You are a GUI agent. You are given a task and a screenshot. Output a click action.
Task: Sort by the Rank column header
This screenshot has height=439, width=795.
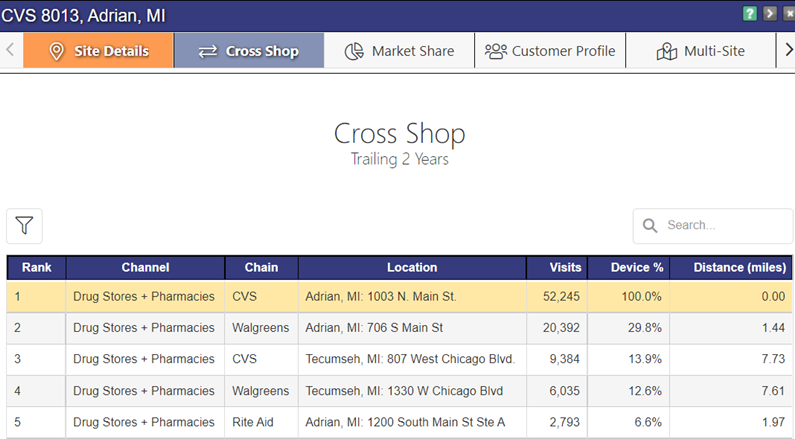[37, 268]
